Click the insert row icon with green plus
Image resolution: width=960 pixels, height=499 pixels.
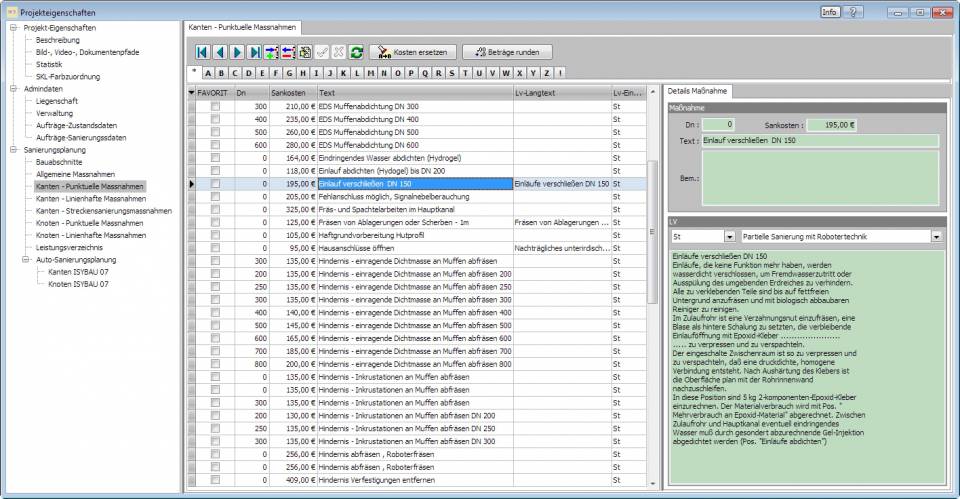tap(271, 53)
